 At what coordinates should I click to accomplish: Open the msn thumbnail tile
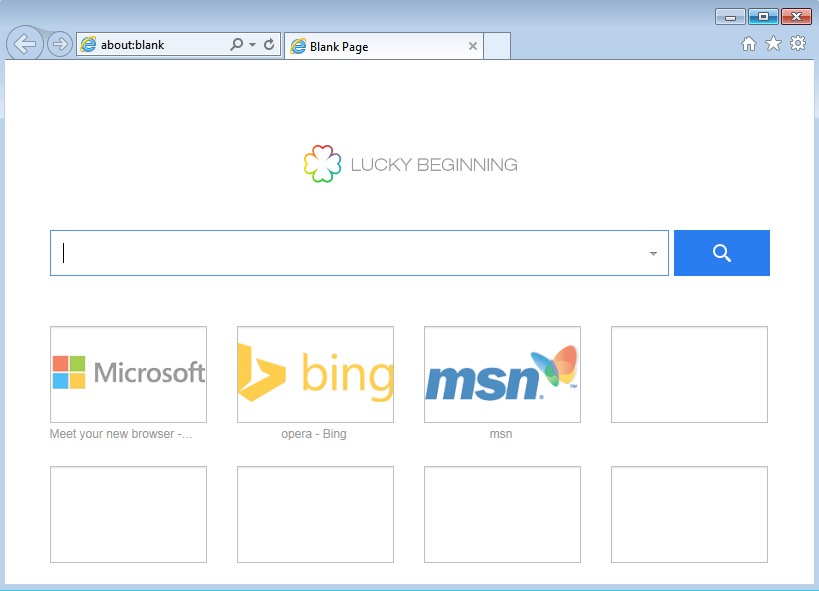[502, 374]
